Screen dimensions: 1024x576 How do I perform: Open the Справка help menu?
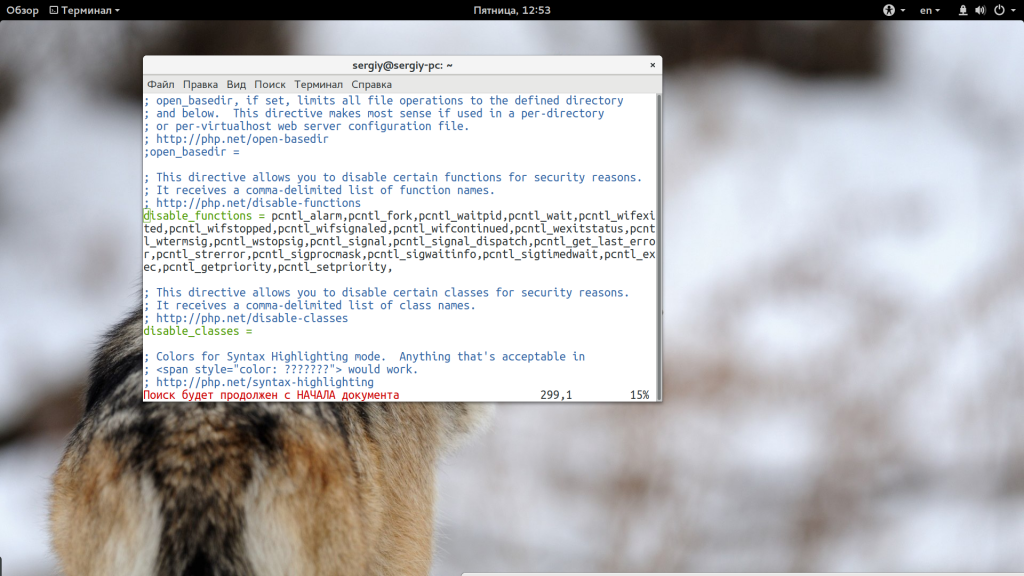click(x=371, y=85)
